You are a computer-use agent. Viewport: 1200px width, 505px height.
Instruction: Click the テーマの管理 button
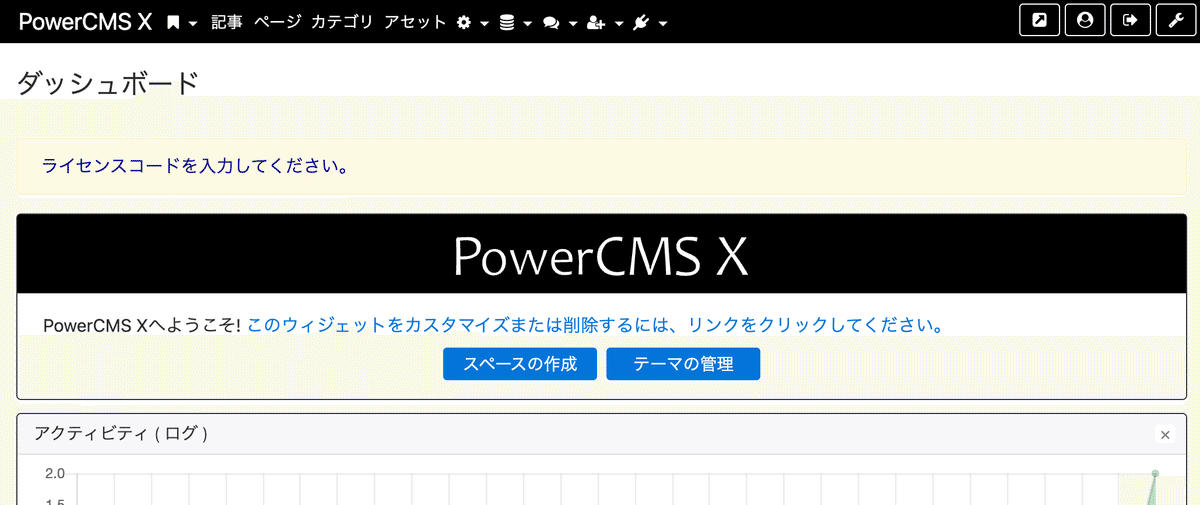click(x=683, y=364)
